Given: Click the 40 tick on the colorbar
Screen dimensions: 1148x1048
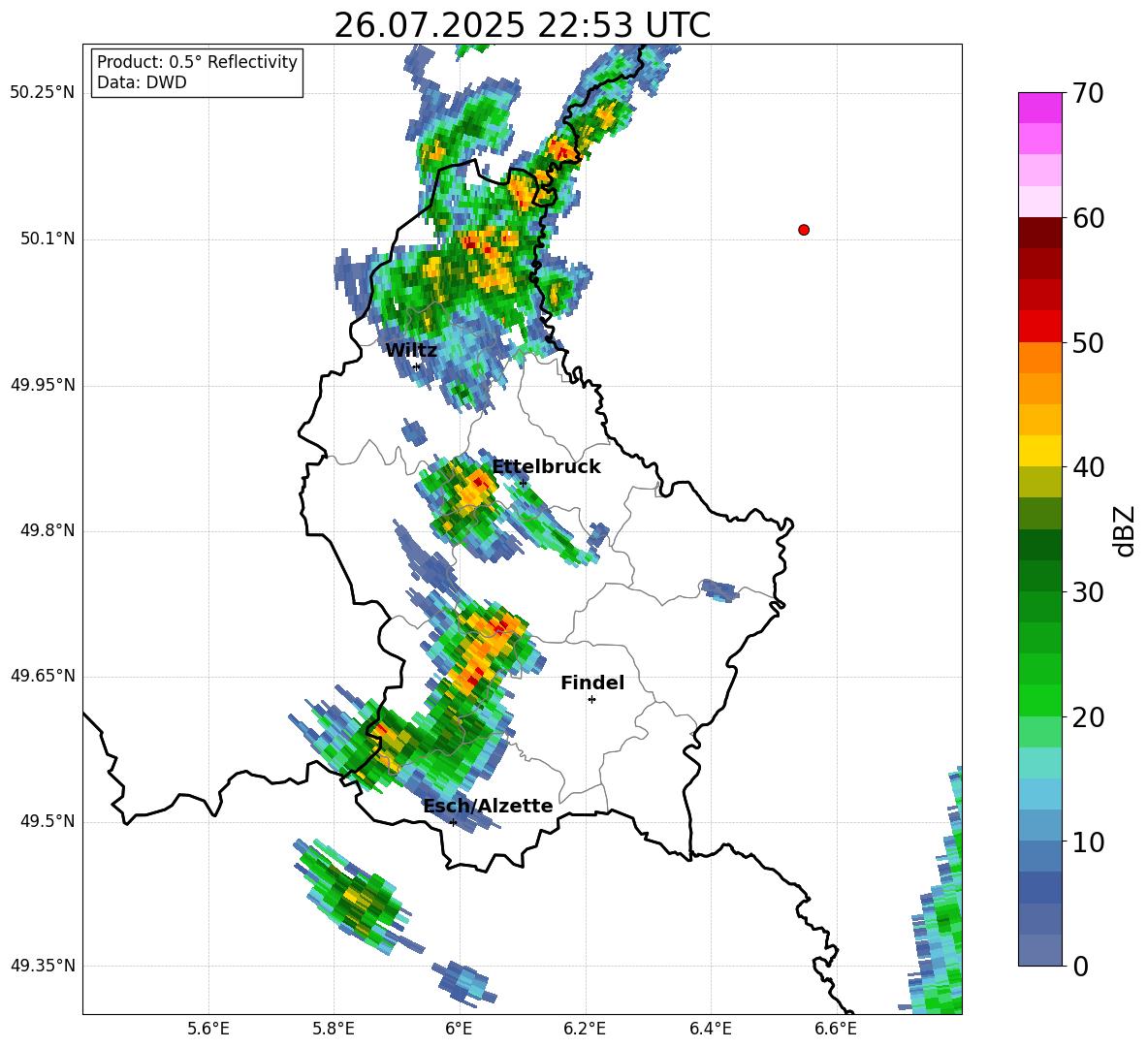Looking at the screenshot, I should 1087,467.
